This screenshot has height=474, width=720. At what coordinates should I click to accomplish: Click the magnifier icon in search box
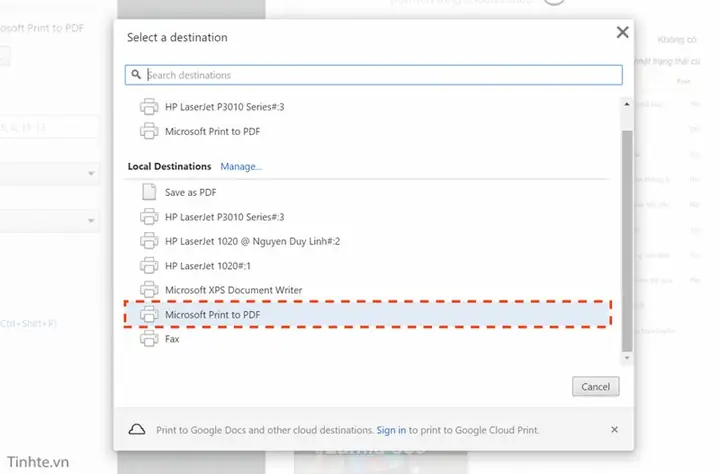136,74
